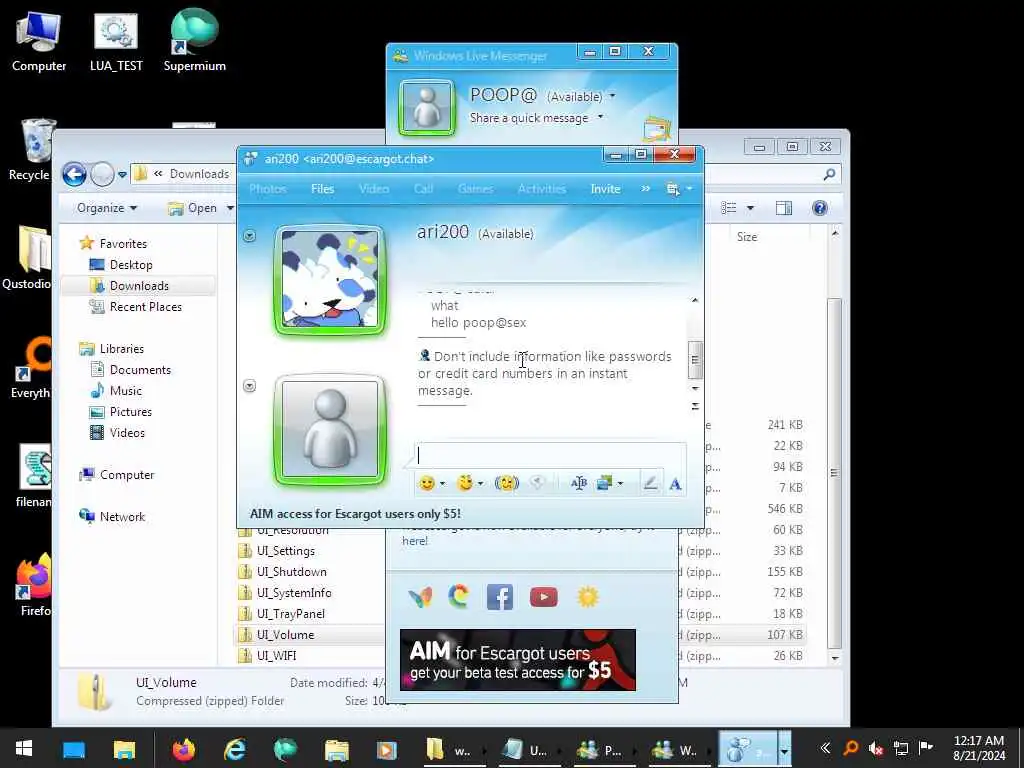The height and width of the screenshot is (768, 1024).
Task: Click the Explorer file list scrollbar
Action: pos(834,472)
